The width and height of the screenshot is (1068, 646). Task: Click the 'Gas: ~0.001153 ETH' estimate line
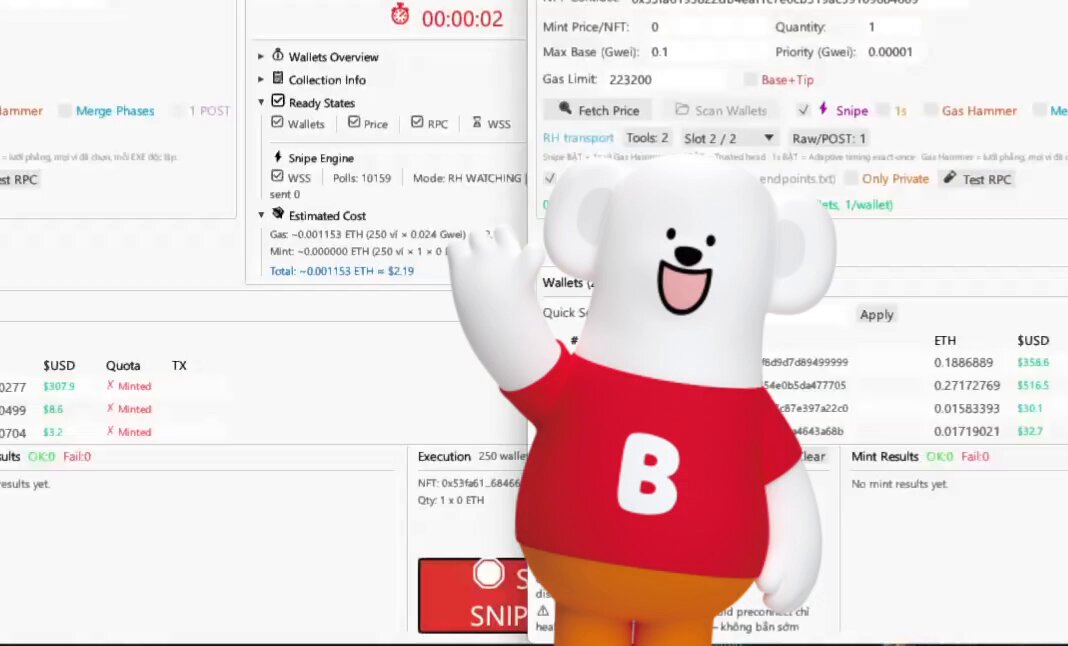(x=368, y=234)
